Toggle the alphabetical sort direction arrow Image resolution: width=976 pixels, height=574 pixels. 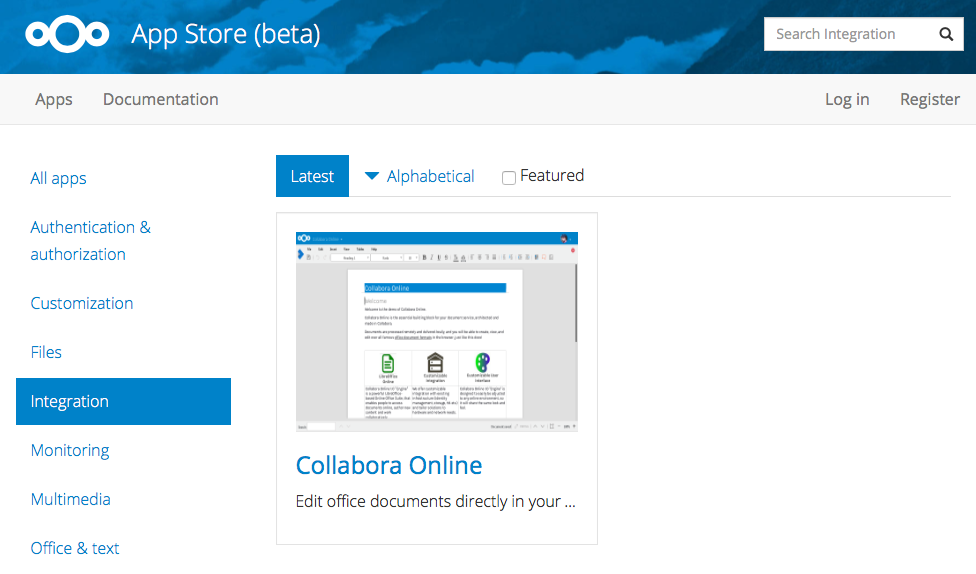pos(372,176)
